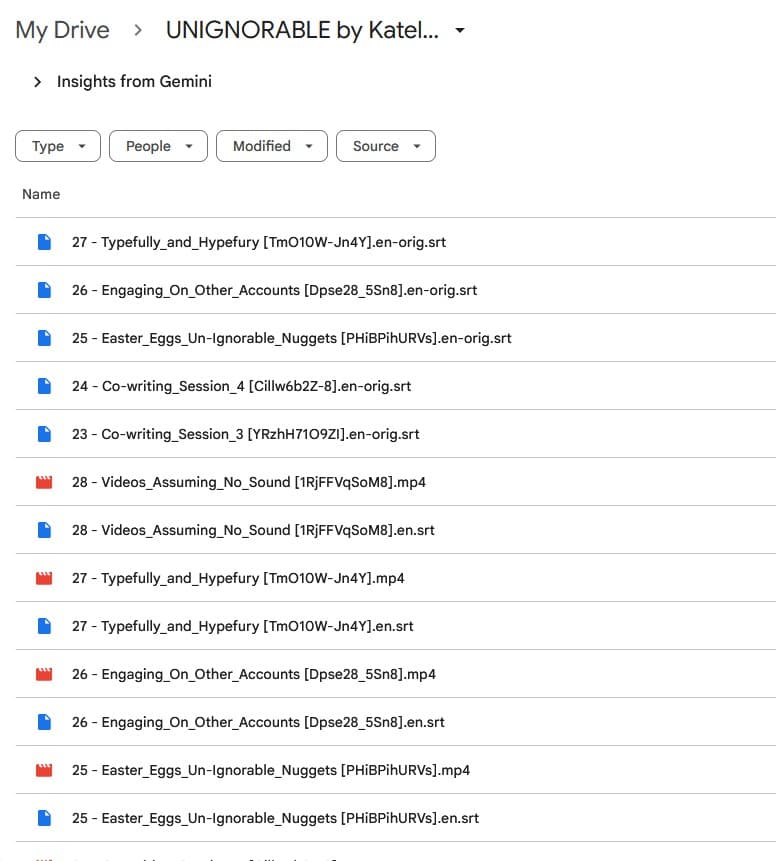Image resolution: width=776 pixels, height=861 pixels.
Task: Open the People filter dropdown
Action: pos(158,146)
